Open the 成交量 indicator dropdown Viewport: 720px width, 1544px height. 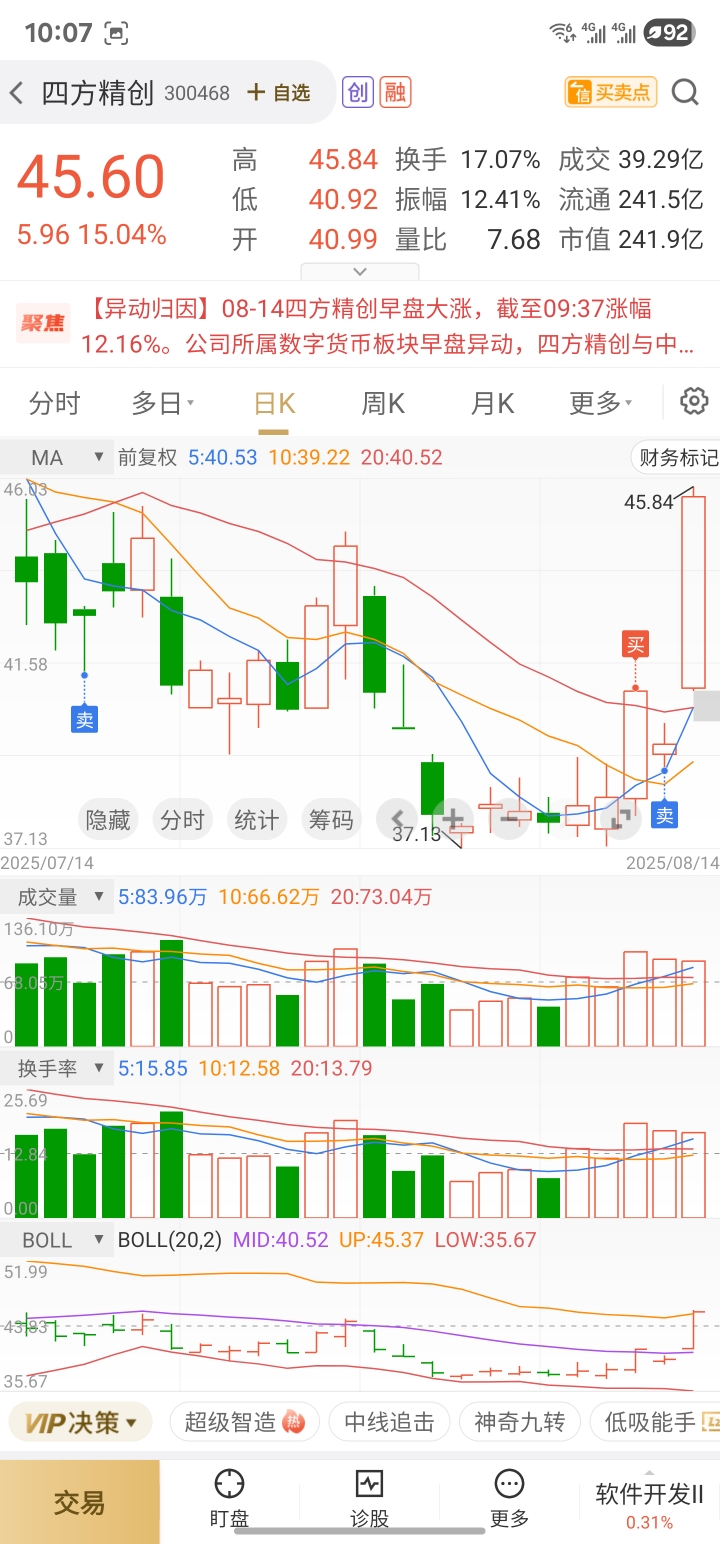pyautogui.click(x=55, y=897)
